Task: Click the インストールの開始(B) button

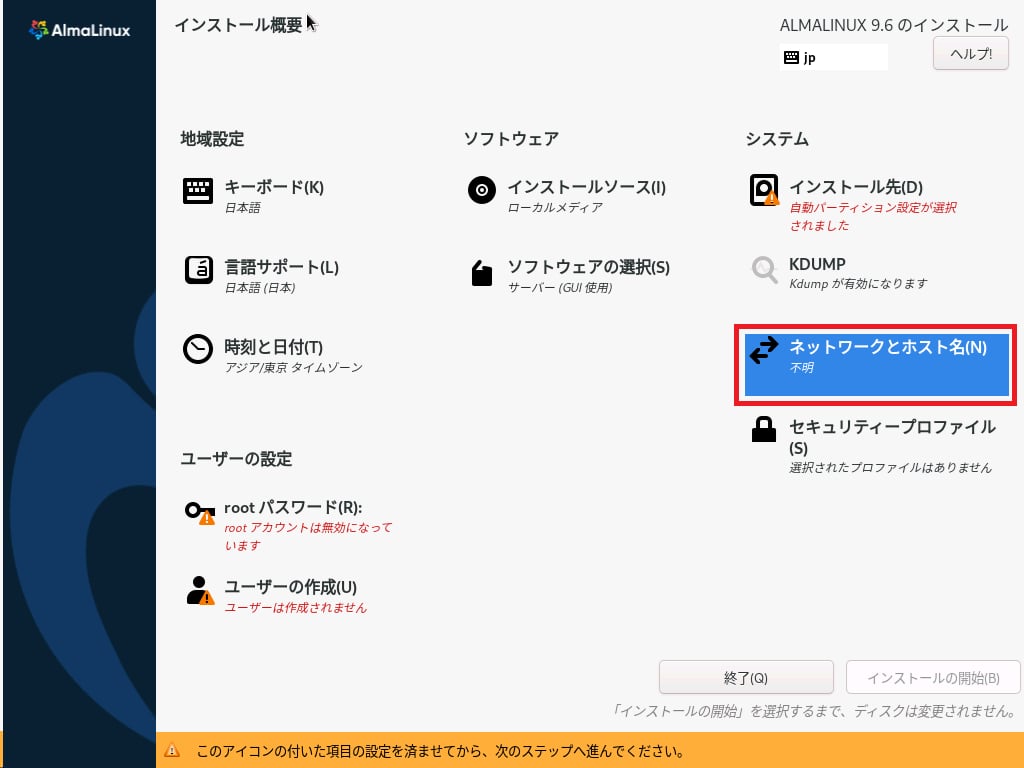Action: tap(932, 678)
